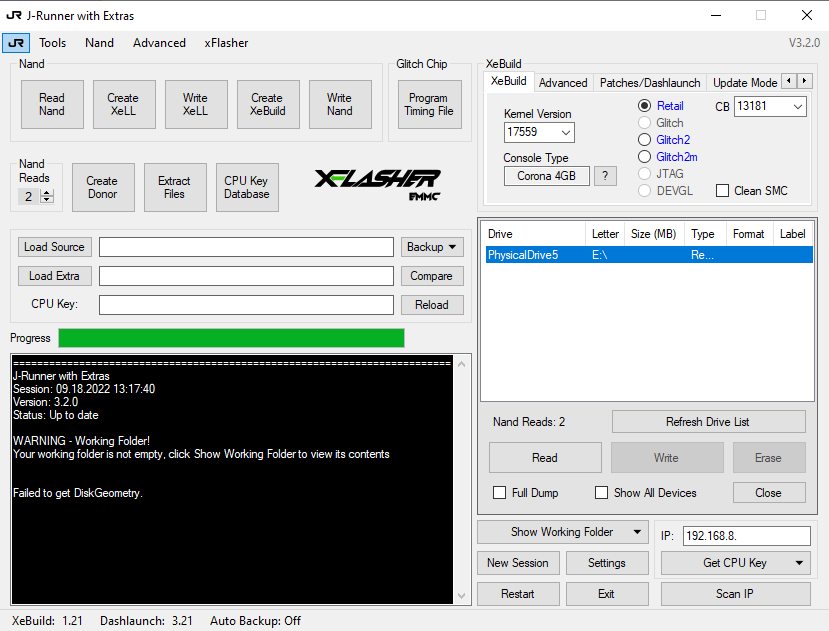Viewport: 829px width, 631px height.
Task: Decrease Nand Reads with down spinner arrow
Action: click(x=47, y=200)
